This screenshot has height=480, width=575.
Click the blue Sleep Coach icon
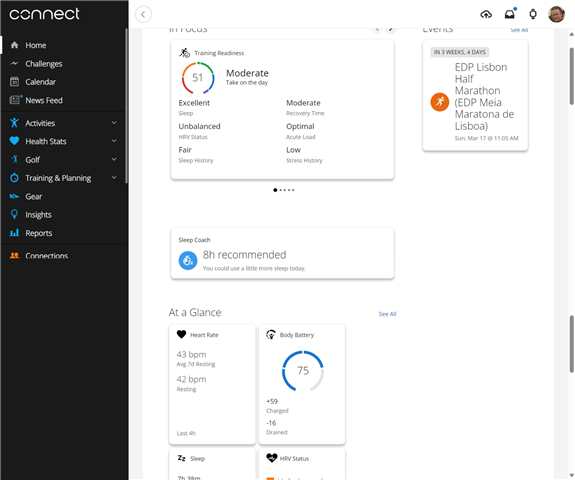[188, 260]
